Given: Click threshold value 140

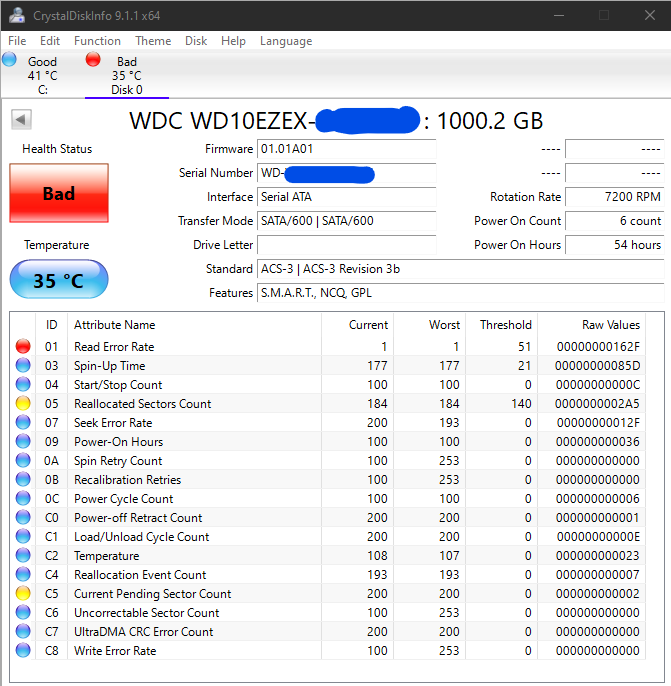Looking at the screenshot, I should pos(521,403).
